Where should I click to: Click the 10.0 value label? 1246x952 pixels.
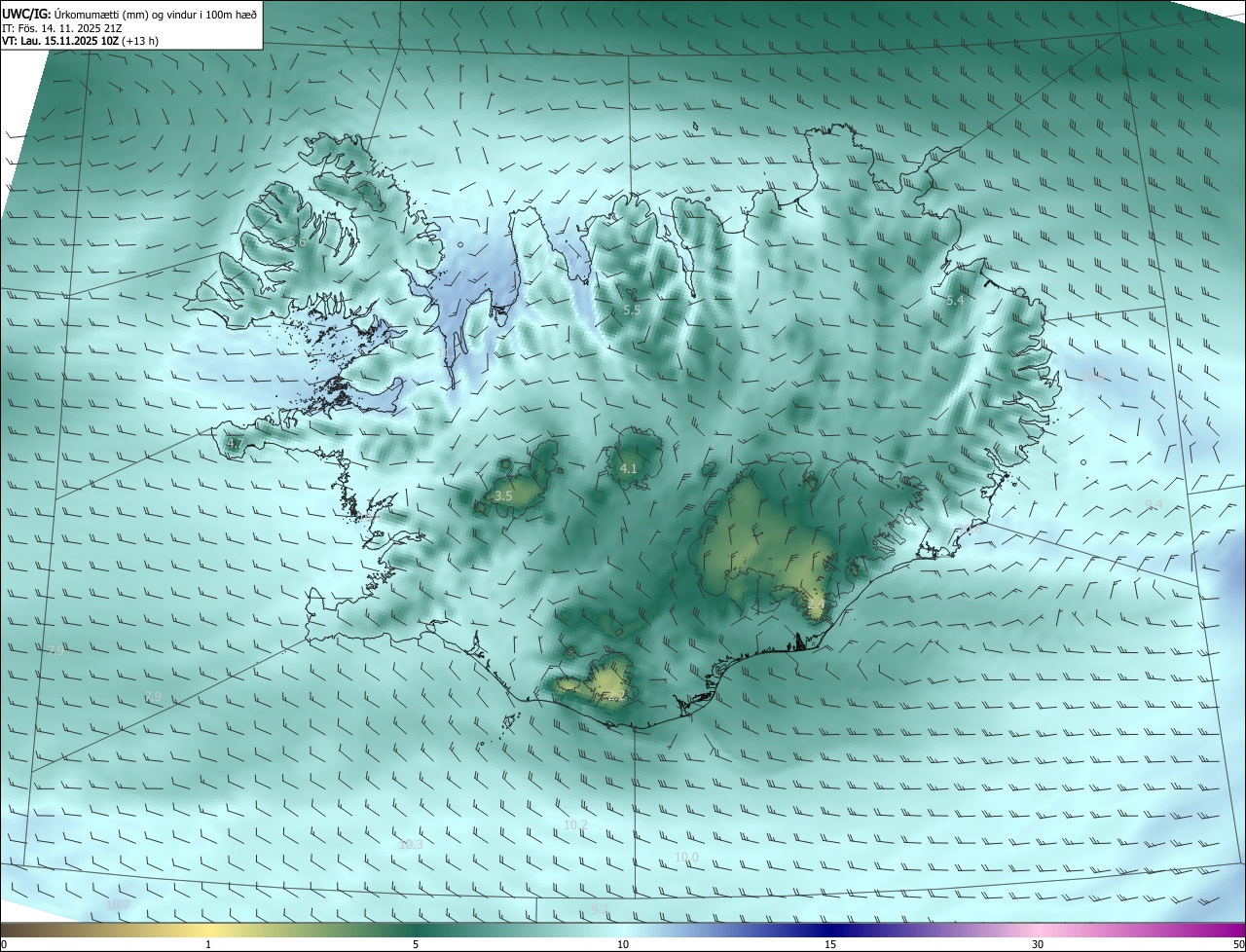coord(687,857)
